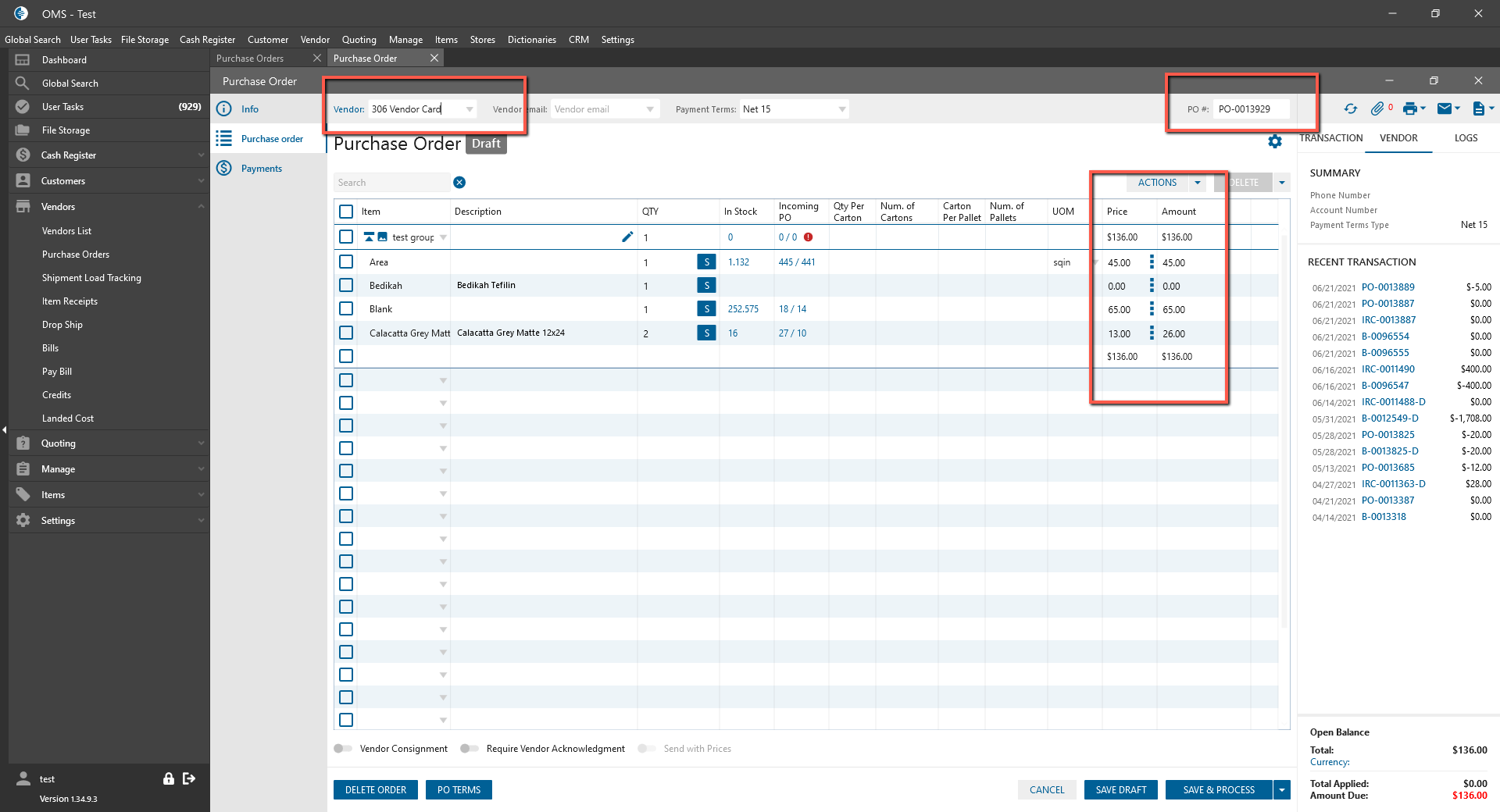Image resolution: width=1500 pixels, height=812 pixels.
Task: Click the red warning icon in test group row
Action: point(809,237)
